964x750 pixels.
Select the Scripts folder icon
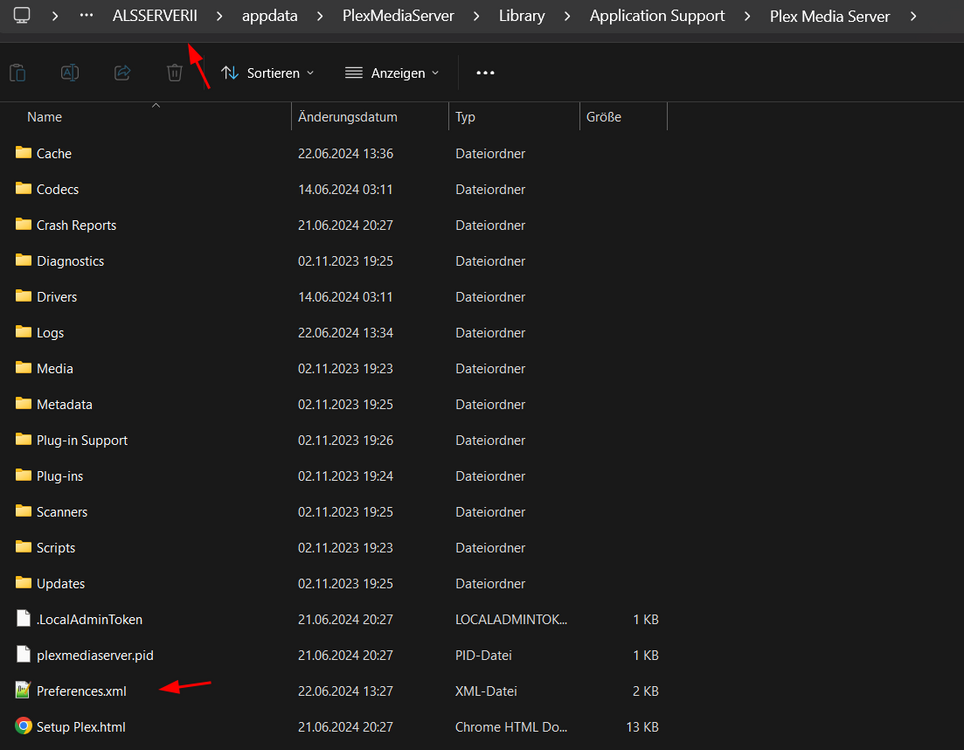(x=23, y=547)
